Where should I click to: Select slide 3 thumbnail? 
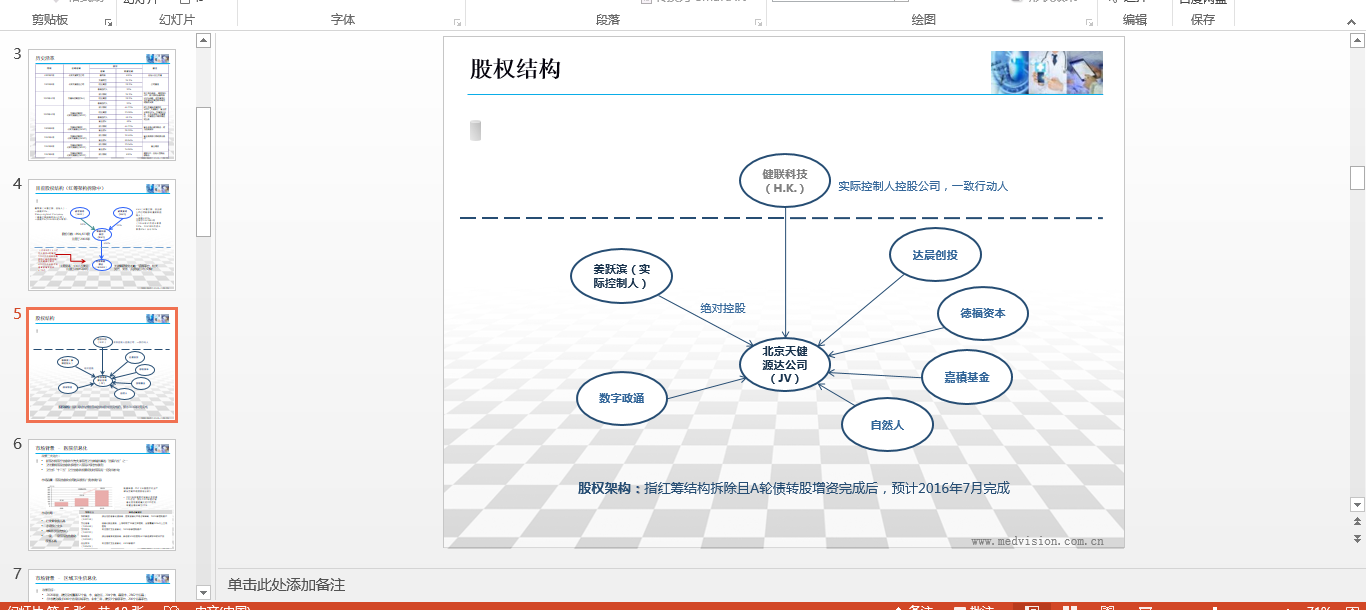(102, 105)
